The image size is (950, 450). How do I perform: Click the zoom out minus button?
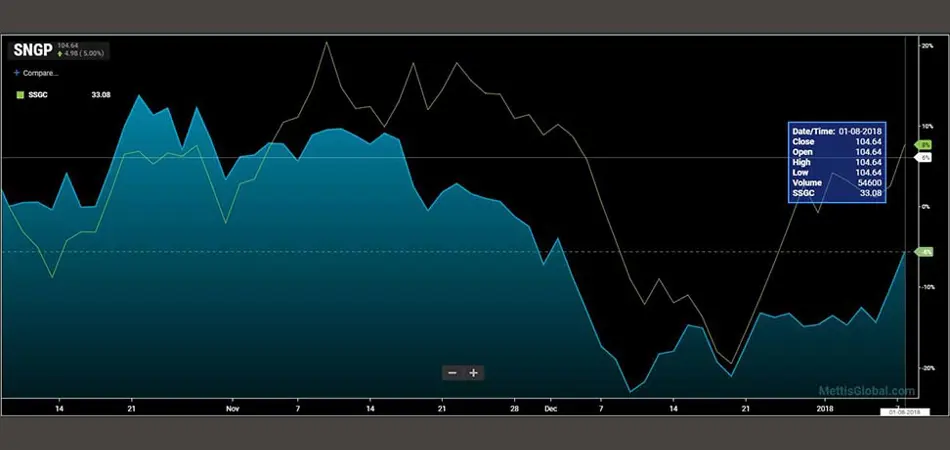452,372
